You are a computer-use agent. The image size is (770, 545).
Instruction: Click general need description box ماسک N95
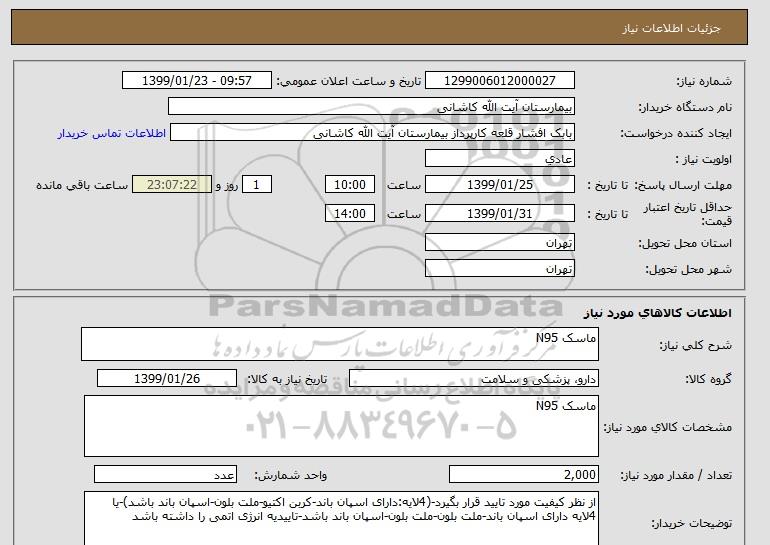pyautogui.click(x=340, y=344)
